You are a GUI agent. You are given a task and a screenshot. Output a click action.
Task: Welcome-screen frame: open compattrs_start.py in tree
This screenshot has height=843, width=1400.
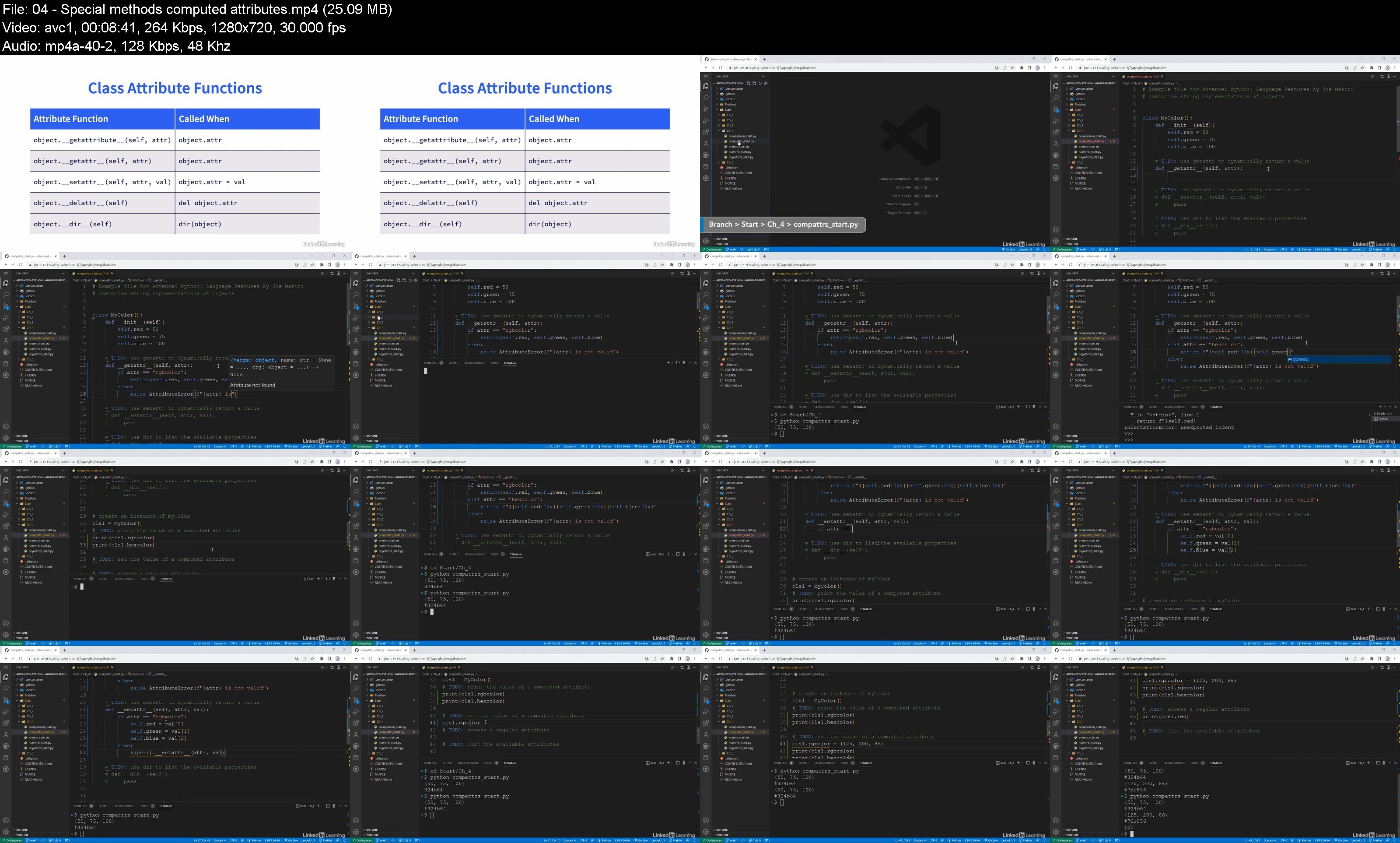click(x=740, y=141)
